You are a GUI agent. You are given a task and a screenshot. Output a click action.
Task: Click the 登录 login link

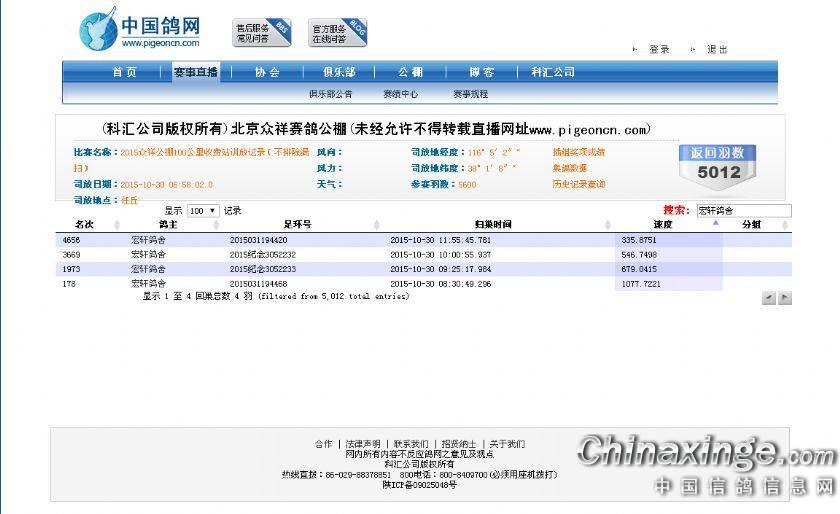(659, 49)
